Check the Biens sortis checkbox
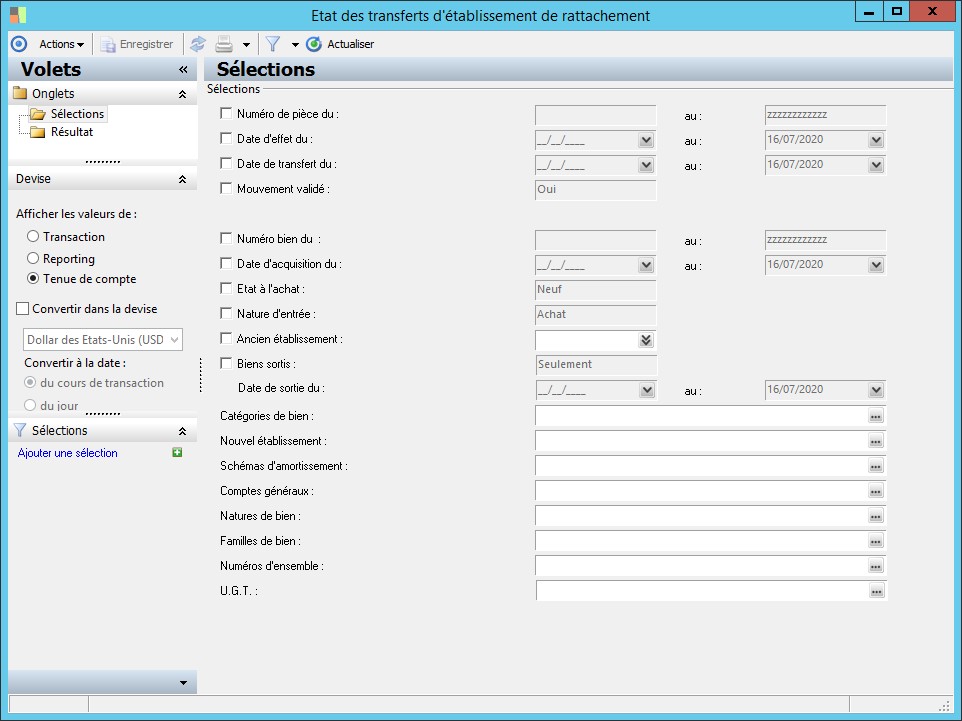Image resolution: width=962 pixels, height=721 pixels. (226, 363)
